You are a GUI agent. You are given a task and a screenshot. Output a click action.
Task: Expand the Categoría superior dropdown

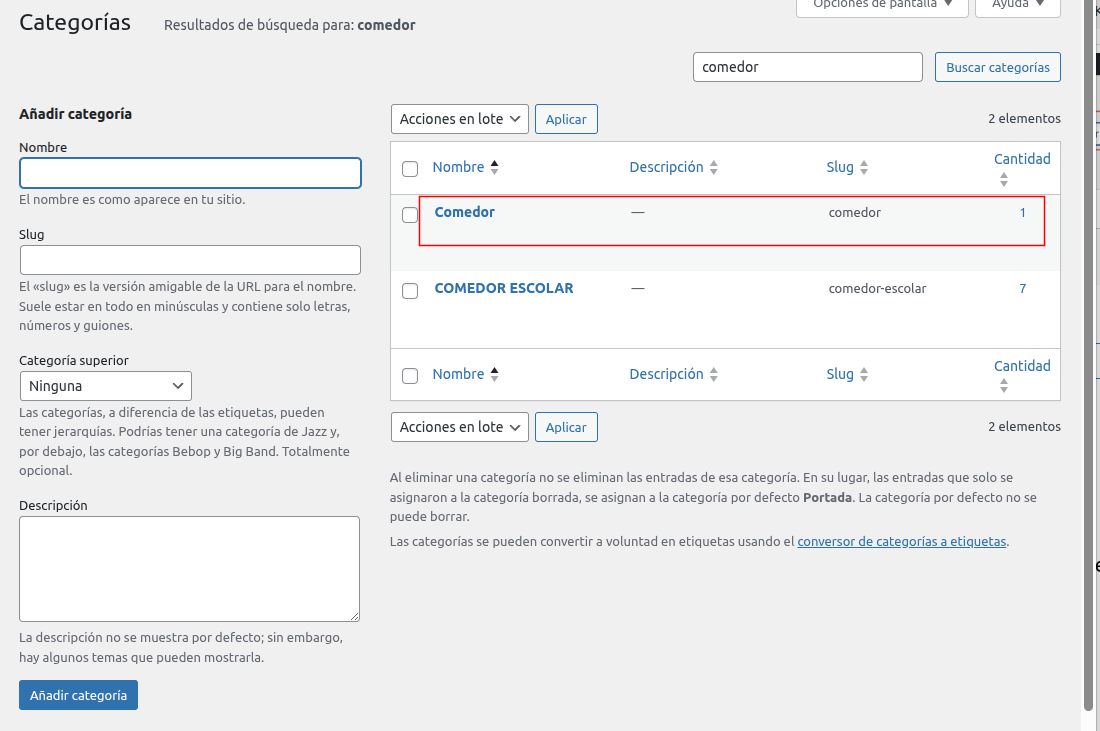click(106, 386)
